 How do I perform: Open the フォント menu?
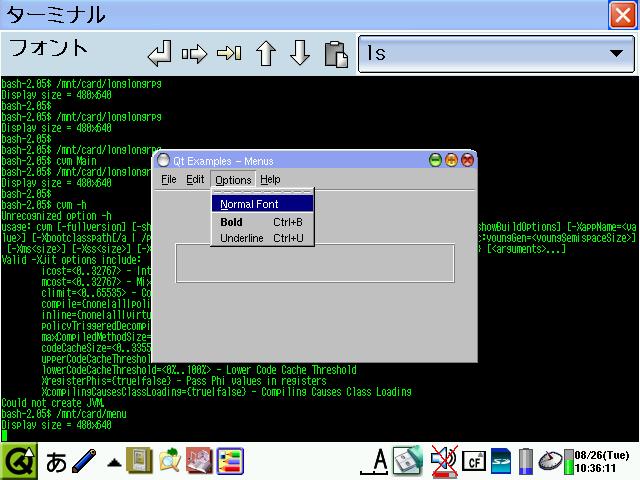click(48, 48)
